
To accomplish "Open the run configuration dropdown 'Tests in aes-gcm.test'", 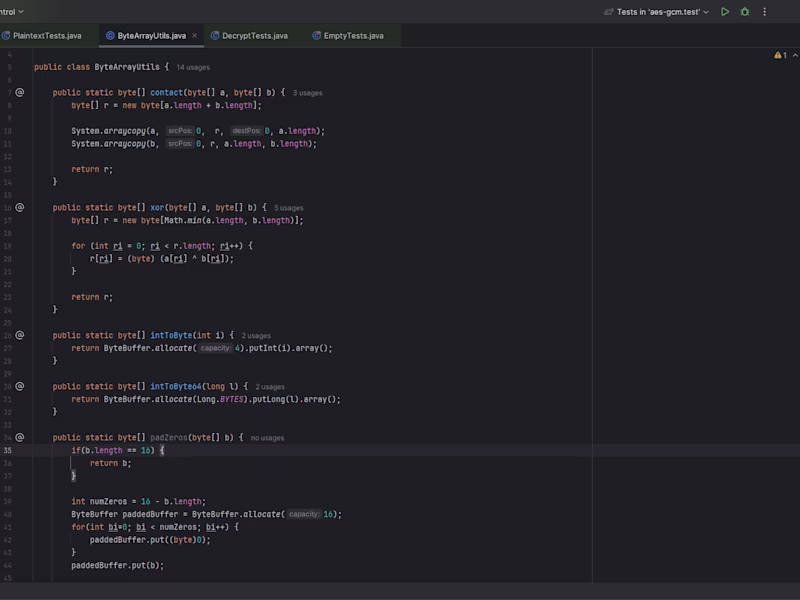I will (x=656, y=12).
